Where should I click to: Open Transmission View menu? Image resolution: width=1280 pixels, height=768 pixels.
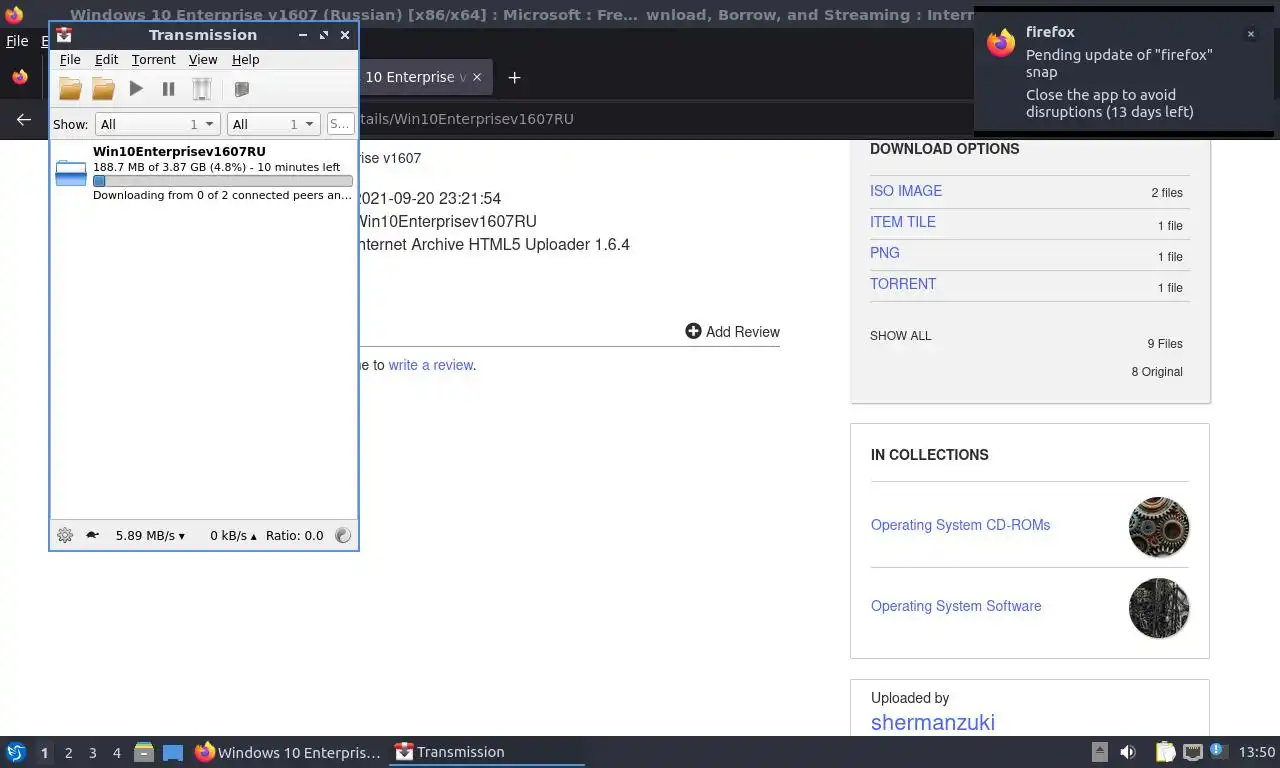(203, 60)
